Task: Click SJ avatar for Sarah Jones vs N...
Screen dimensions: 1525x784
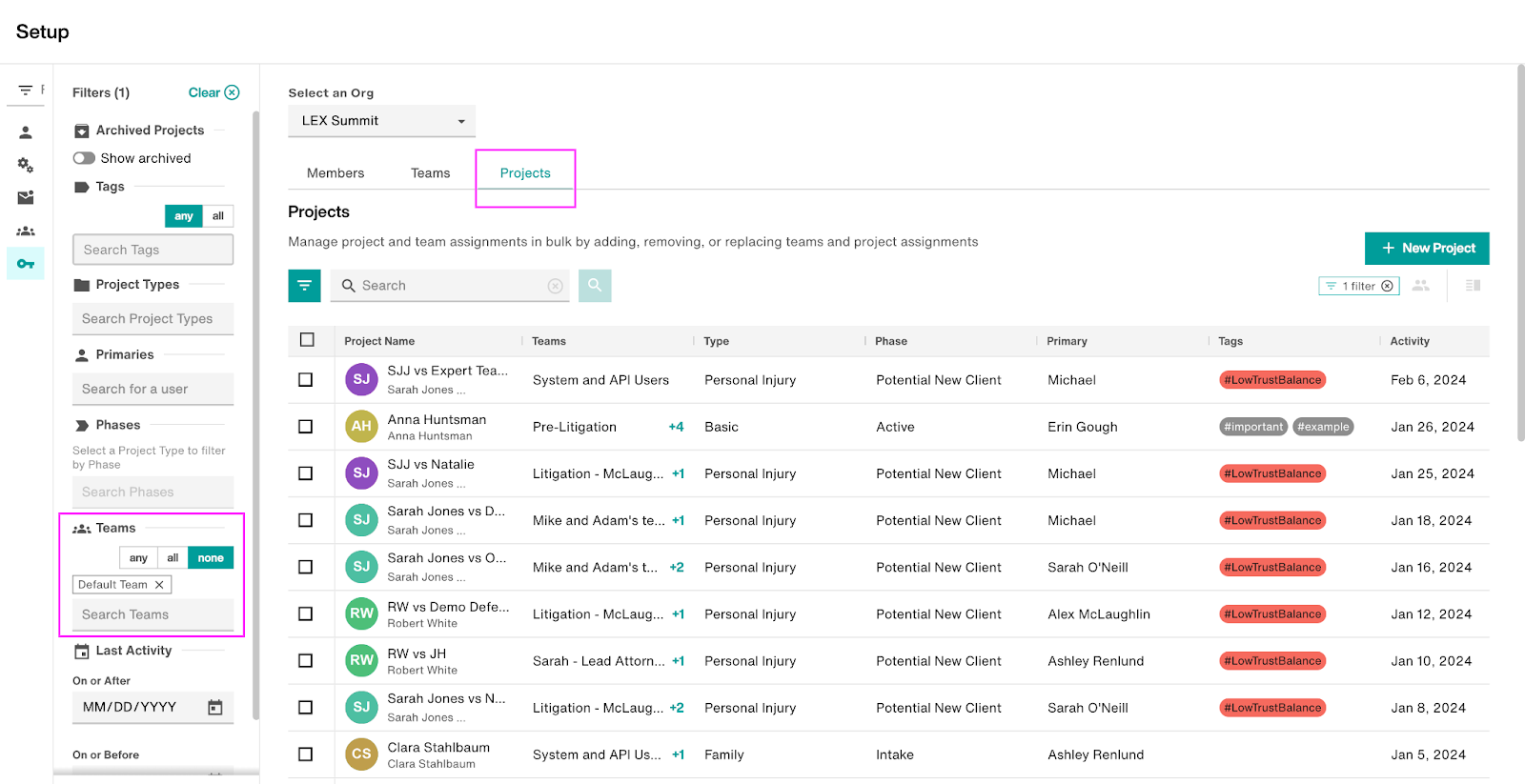Action: click(361, 707)
